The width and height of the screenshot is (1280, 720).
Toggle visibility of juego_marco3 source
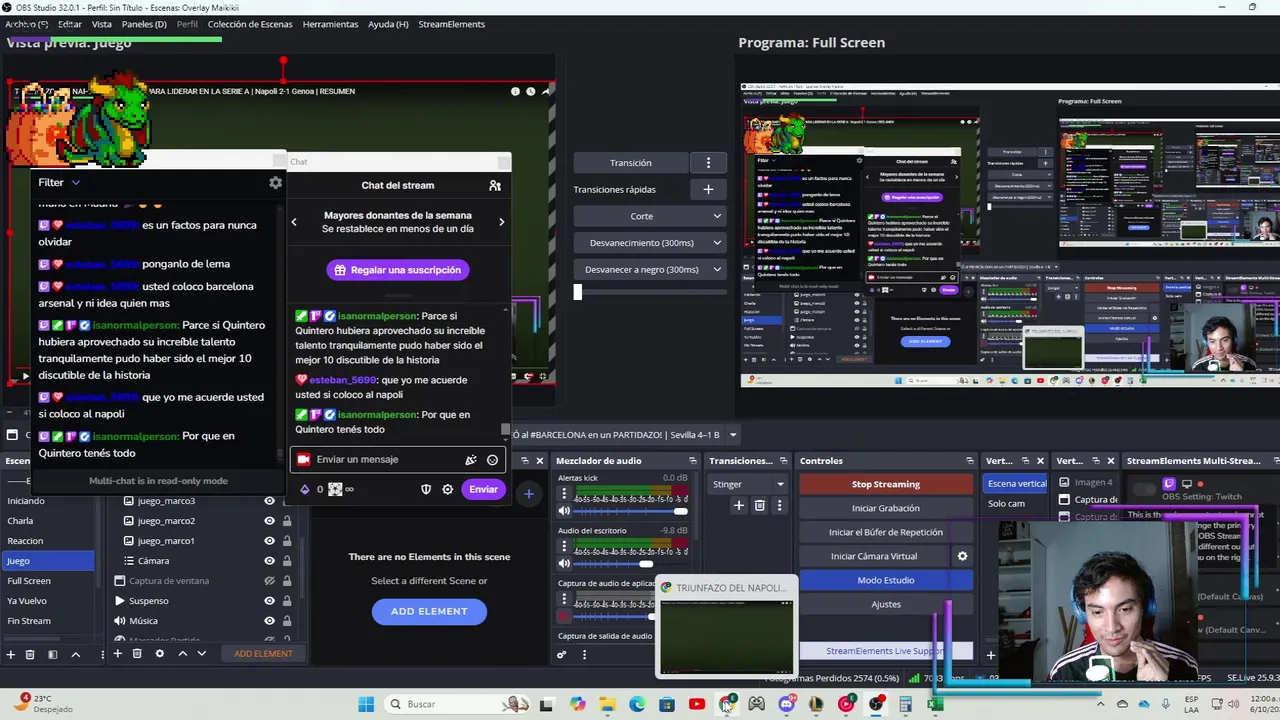point(269,501)
